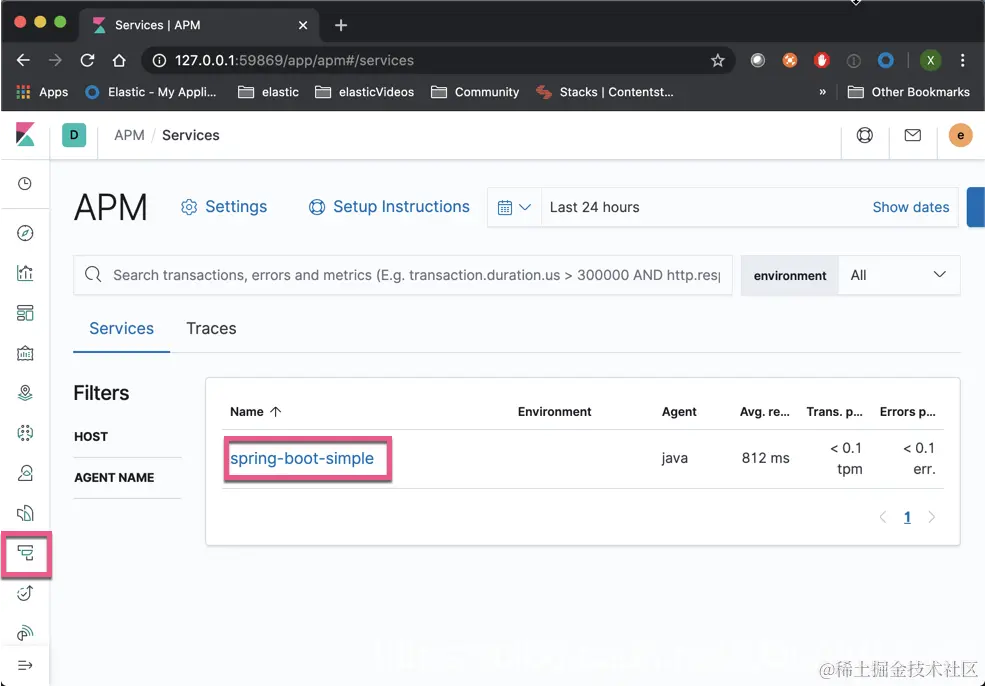Close the Services | APM tab
The width and height of the screenshot is (985, 686).
pos(303,25)
